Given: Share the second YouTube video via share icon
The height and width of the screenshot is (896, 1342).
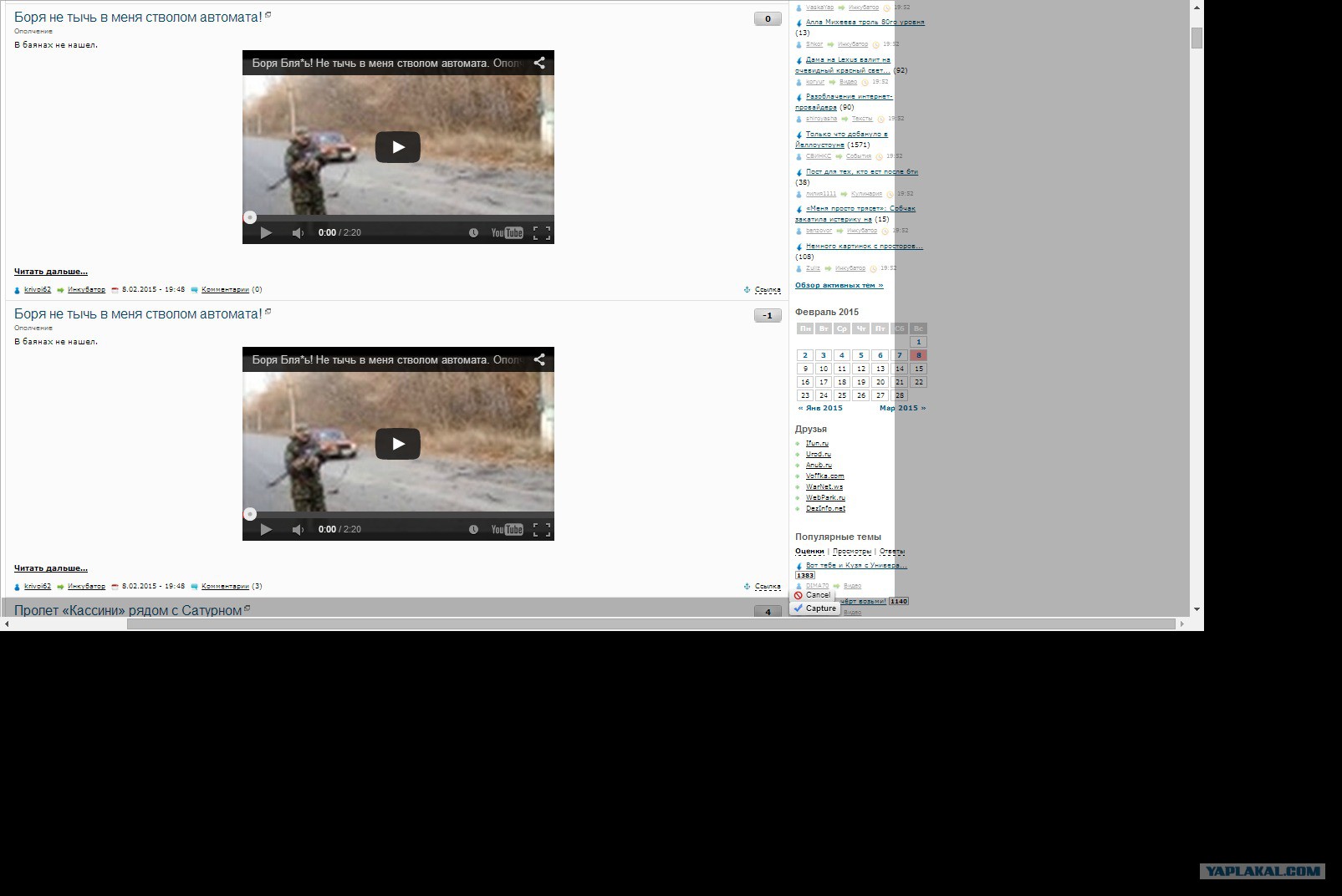Looking at the screenshot, I should pos(539,359).
